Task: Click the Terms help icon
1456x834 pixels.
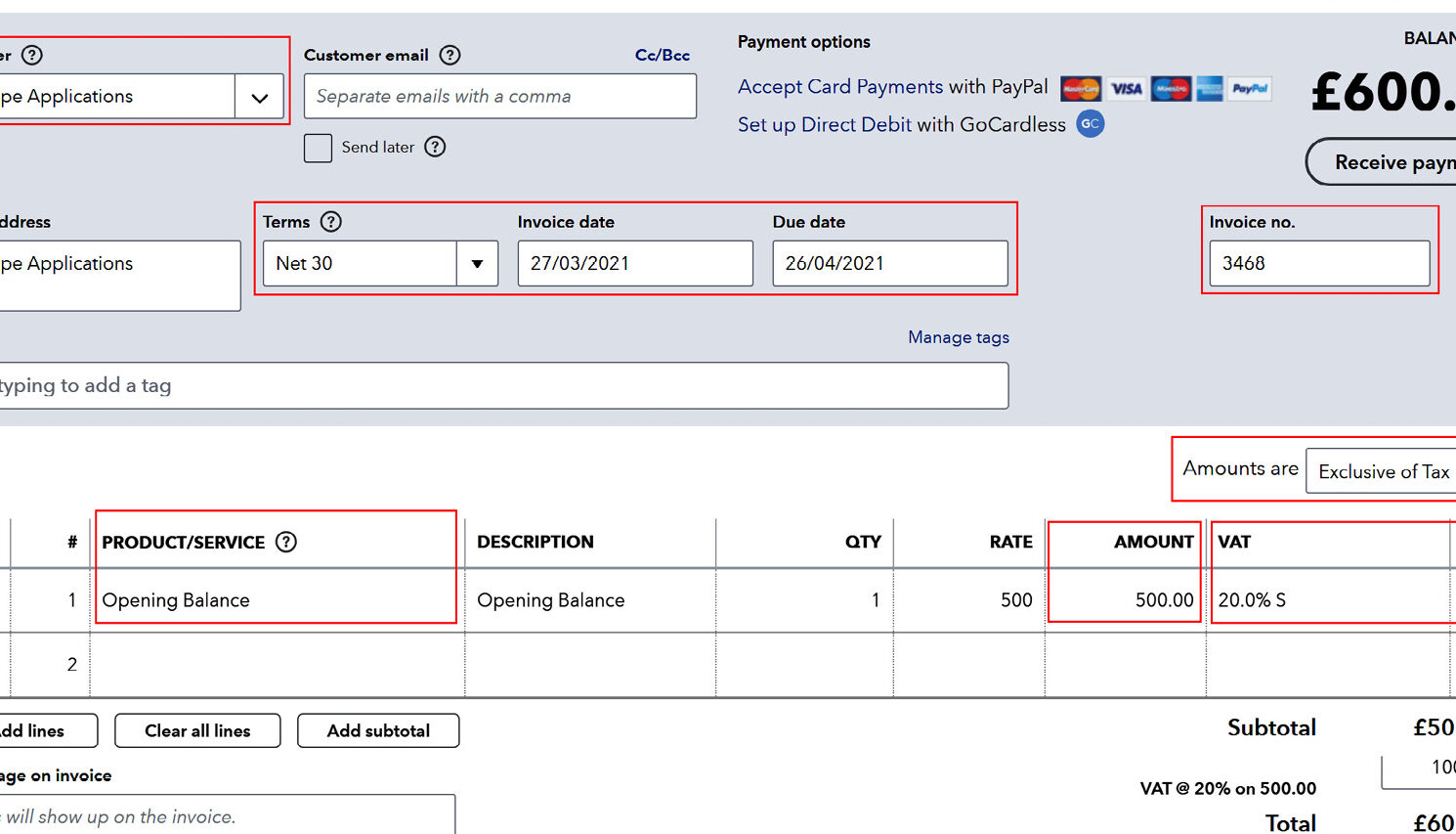Action: tap(331, 222)
